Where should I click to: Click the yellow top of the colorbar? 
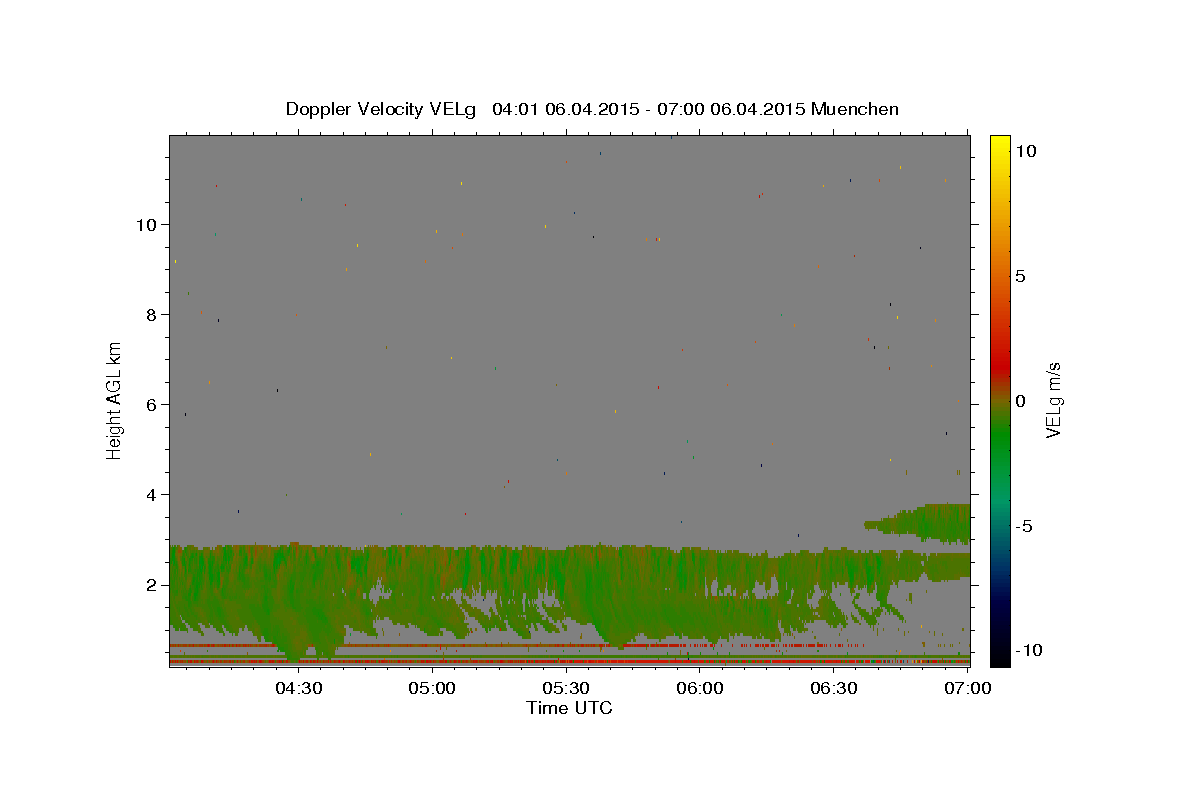coord(1000,145)
